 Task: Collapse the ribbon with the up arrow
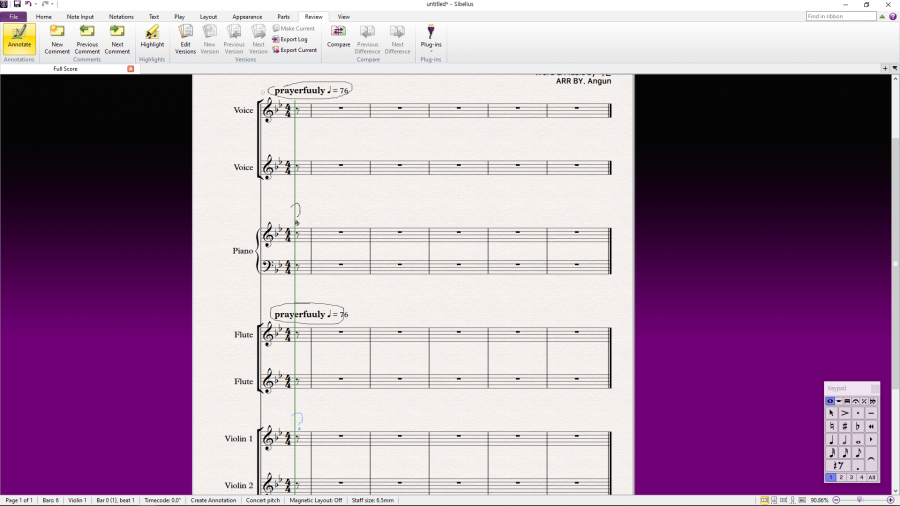tap(882, 17)
